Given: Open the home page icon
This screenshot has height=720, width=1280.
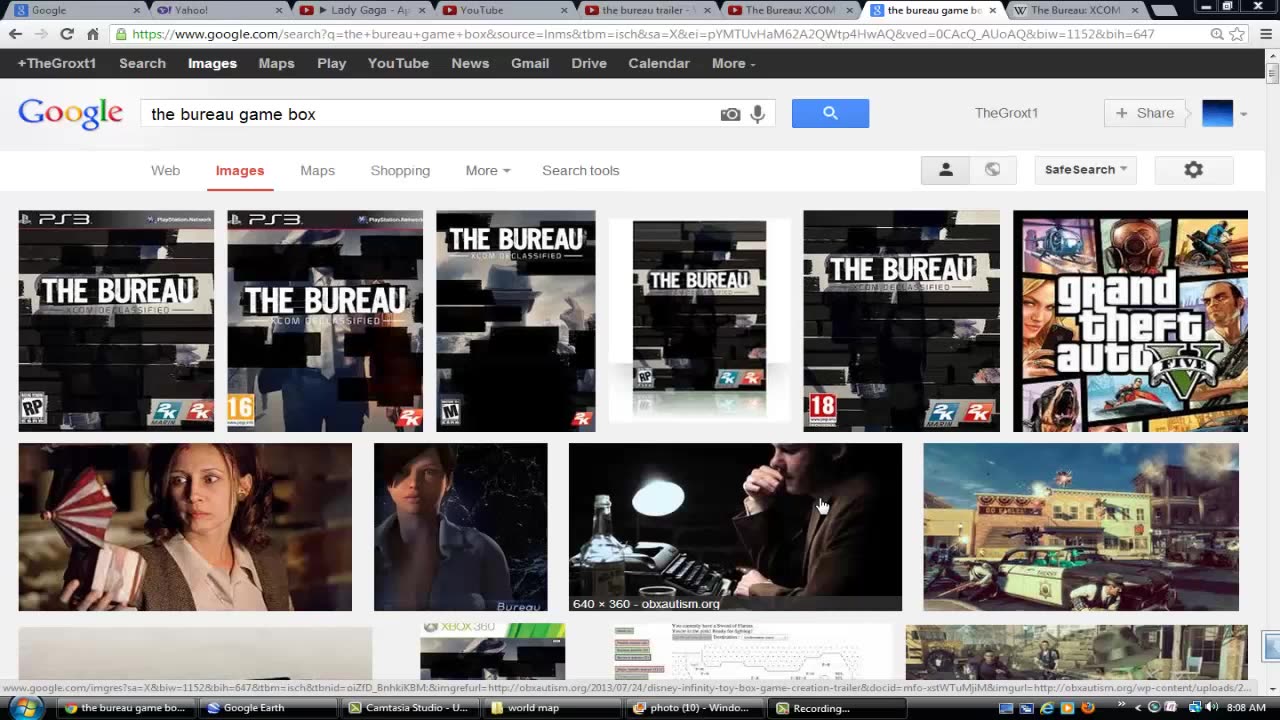Looking at the screenshot, I should (x=92, y=34).
